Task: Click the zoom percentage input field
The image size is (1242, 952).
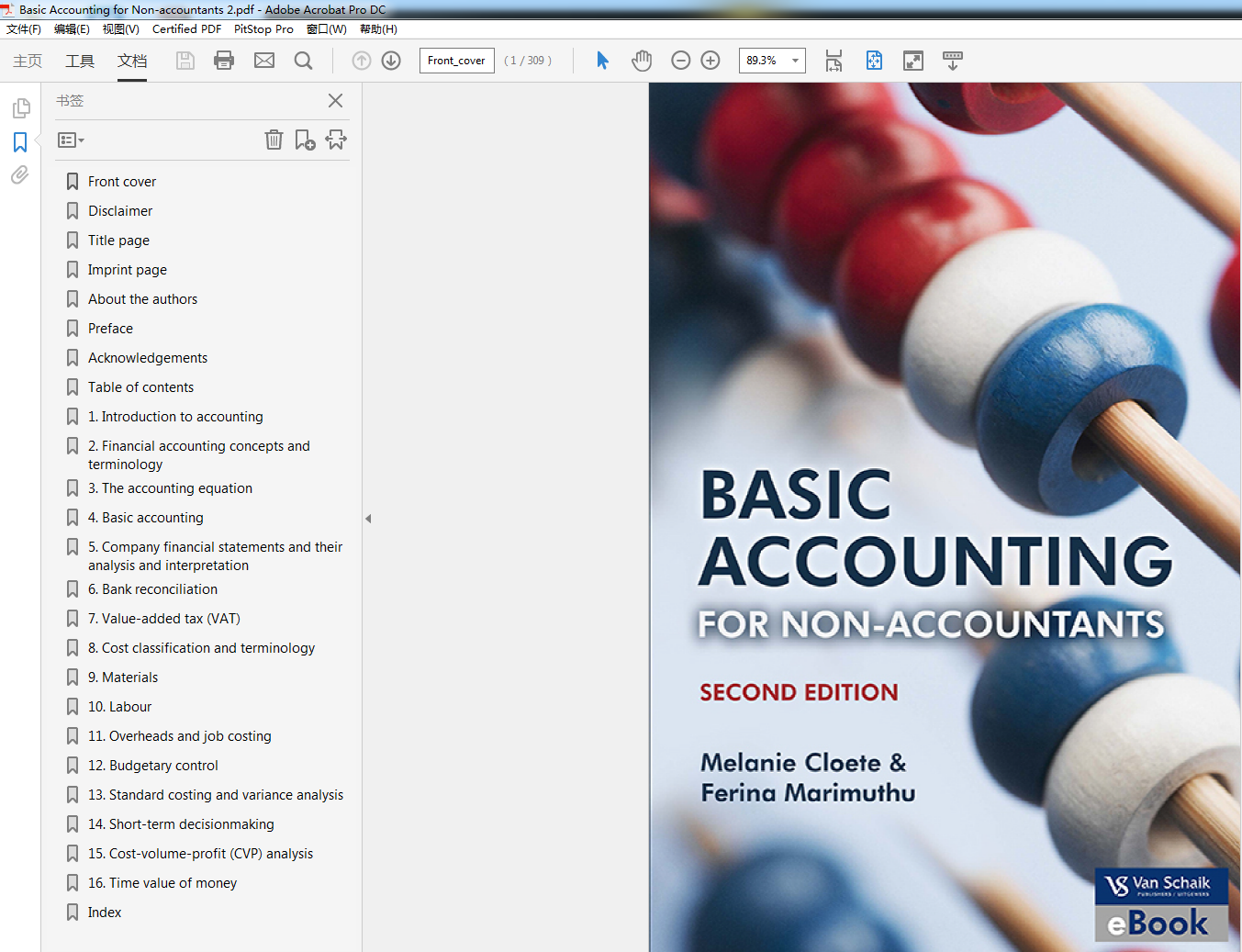Action: click(763, 61)
